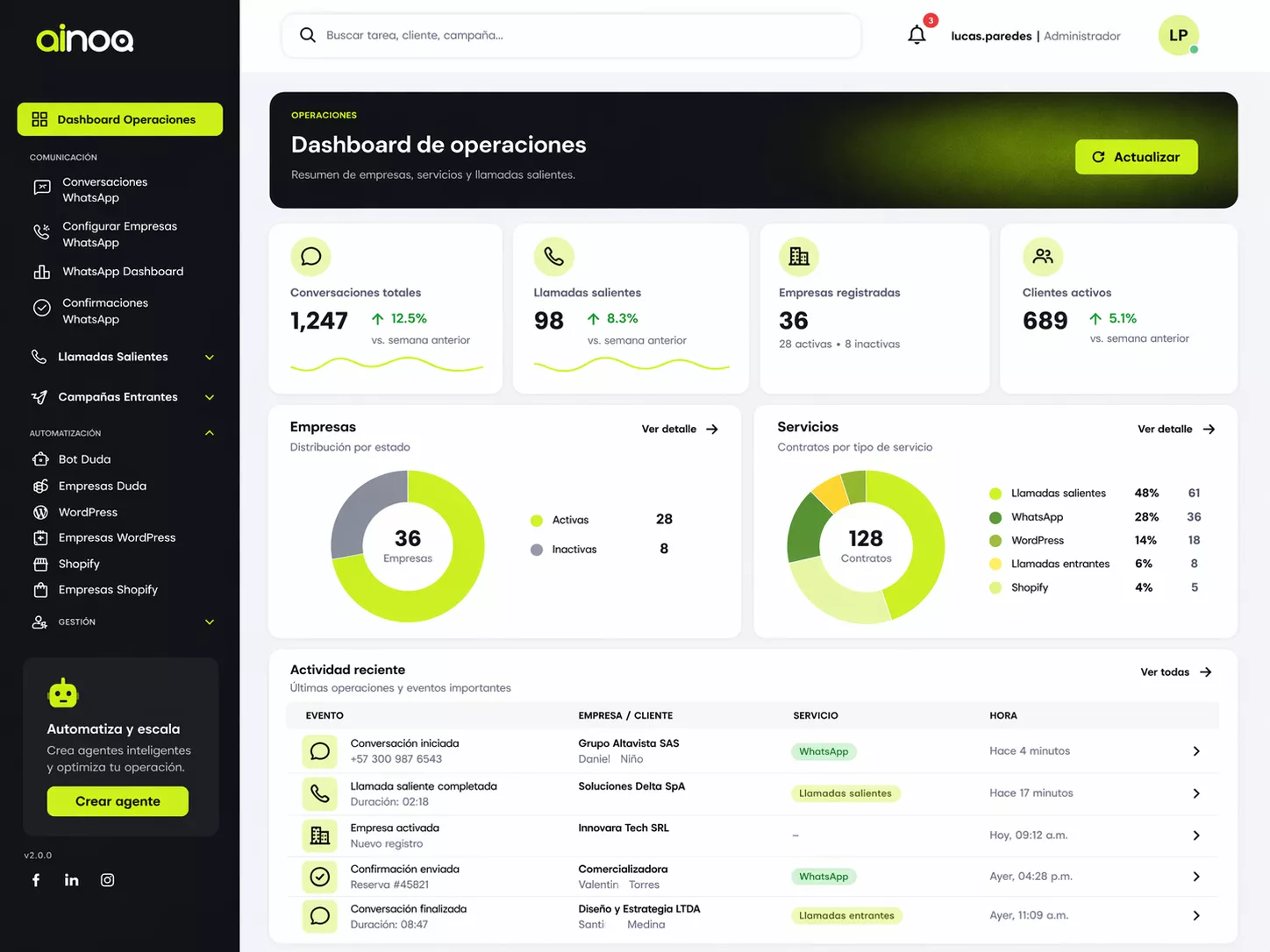This screenshot has height=952, width=1270.
Task: Select Bot Duda menu item
Action: click(x=84, y=459)
